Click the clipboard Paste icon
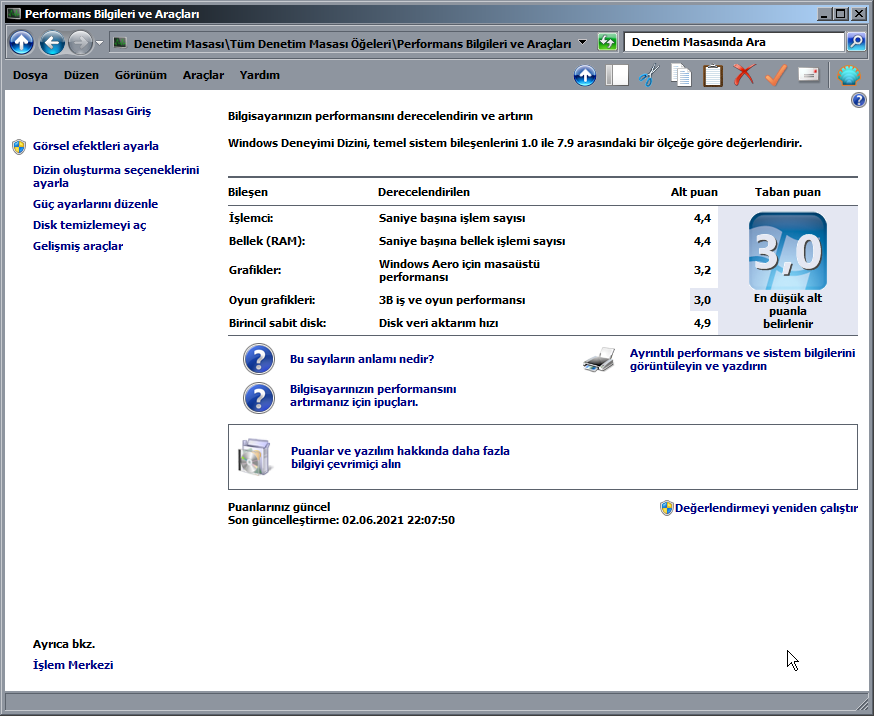Viewport: 874px width, 716px height. click(x=713, y=75)
